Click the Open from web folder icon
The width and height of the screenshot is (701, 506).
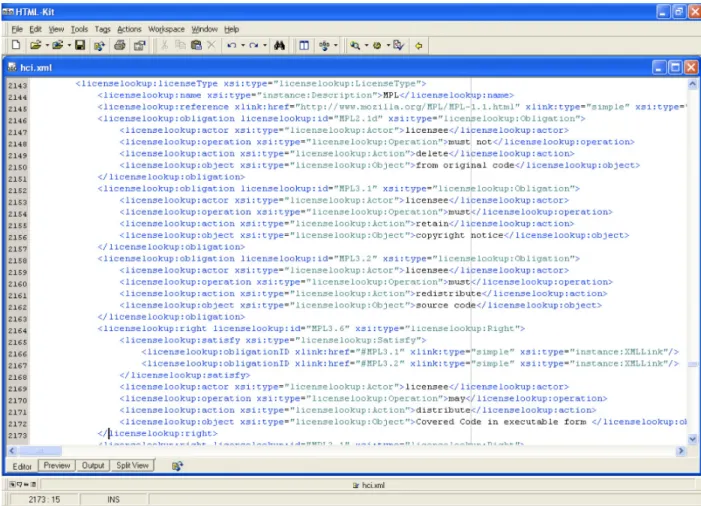(x=57, y=45)
